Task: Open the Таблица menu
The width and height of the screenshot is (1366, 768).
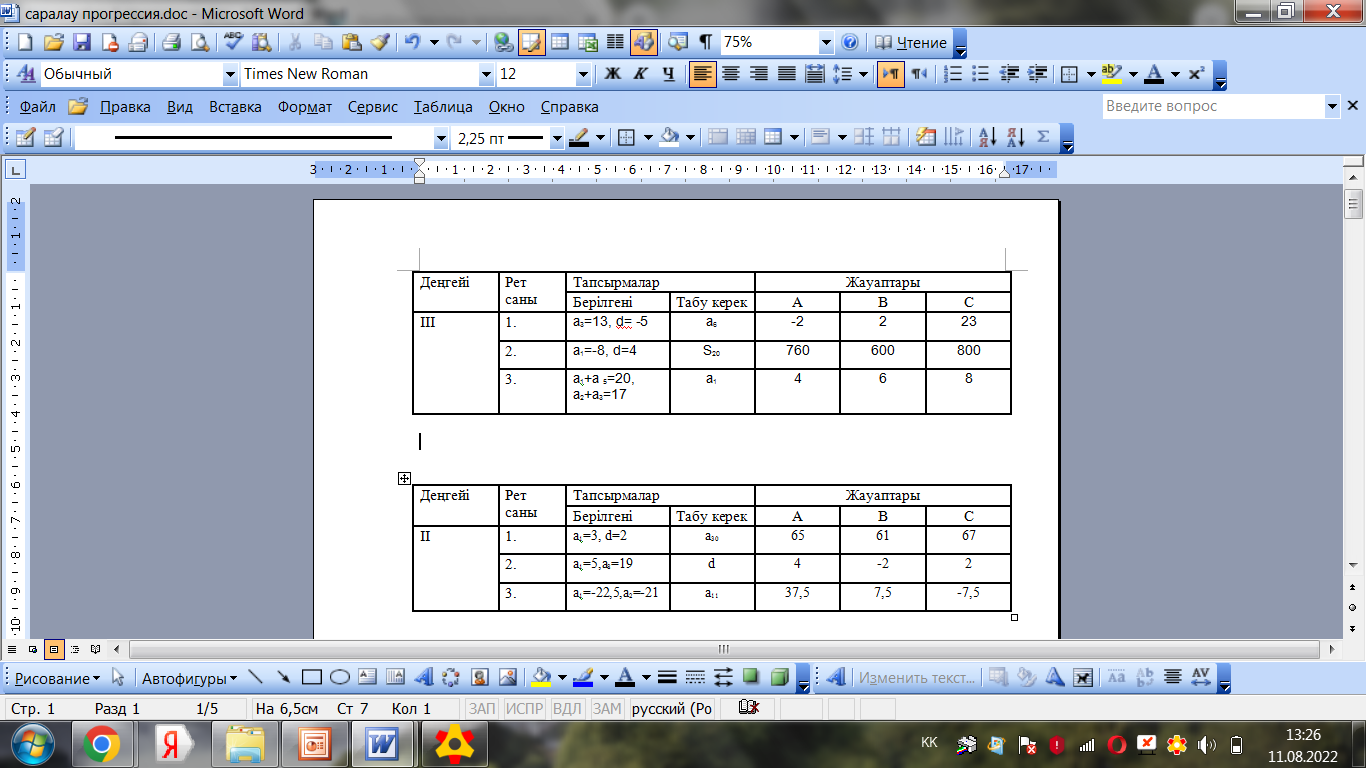Action: [x=443, y=107]
